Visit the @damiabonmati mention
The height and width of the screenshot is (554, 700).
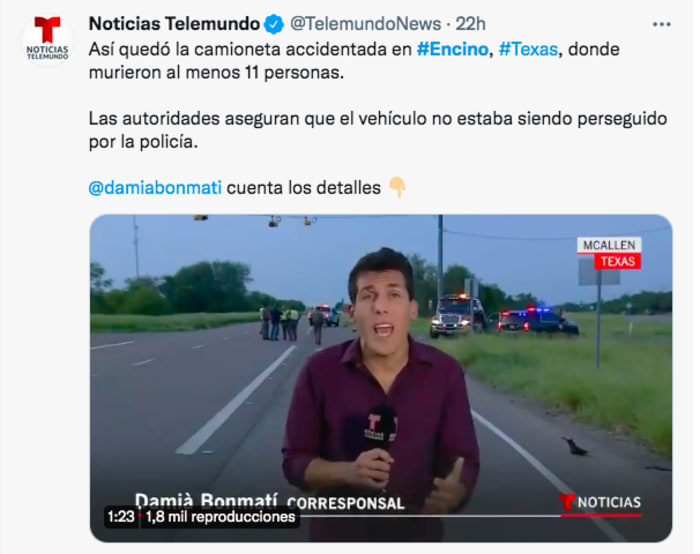[155, 188]
